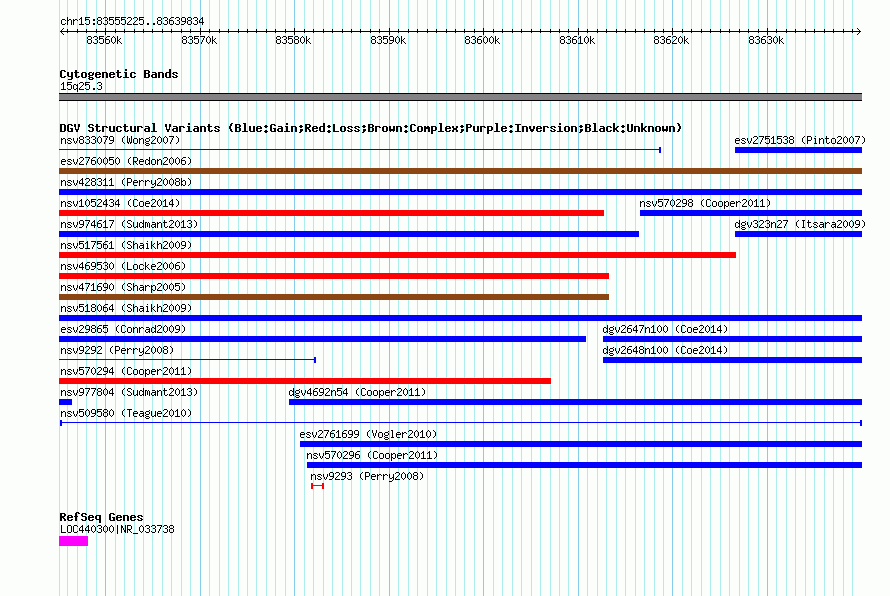Select the tiny red nsv9293 (Perry2008) marker
Viewport: 890px width, 596px height.
pyautogui.click(x=317, y=486)
